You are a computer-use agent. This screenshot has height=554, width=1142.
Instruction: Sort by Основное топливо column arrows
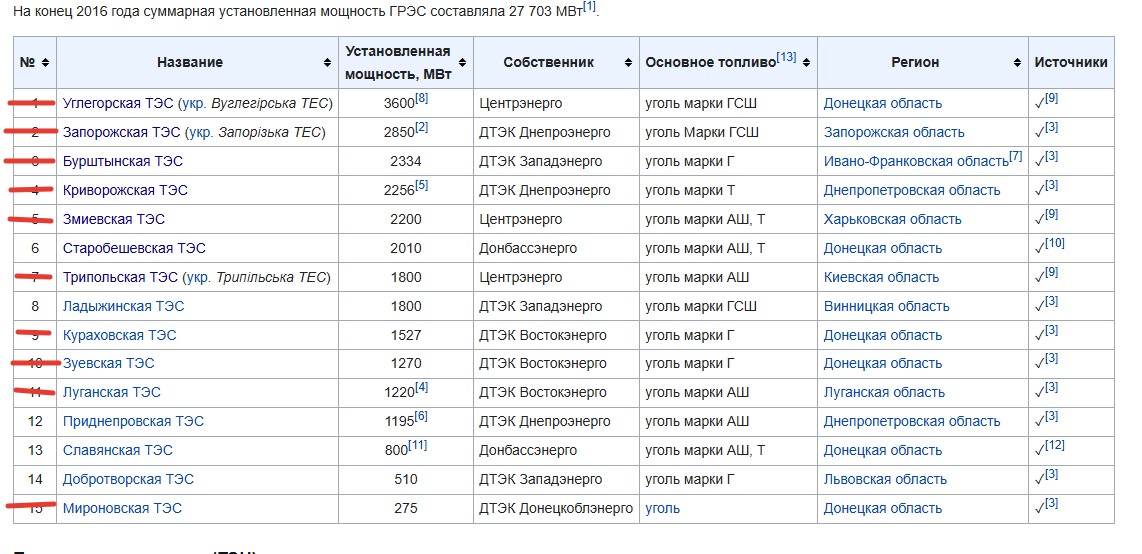click(x=806, y=63)
